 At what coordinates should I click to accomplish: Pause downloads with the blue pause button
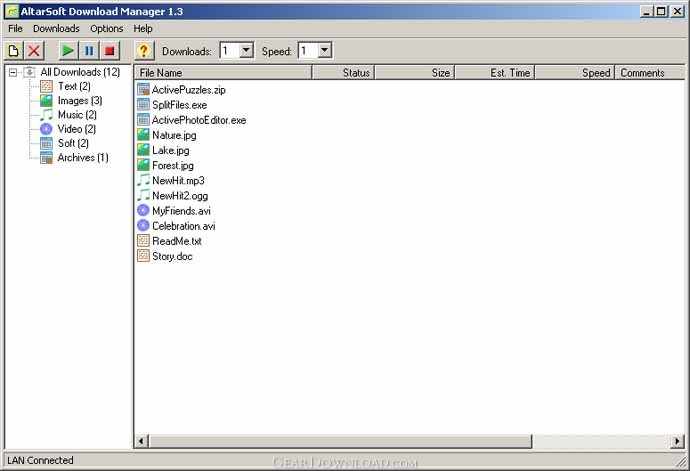pos(89,51)
